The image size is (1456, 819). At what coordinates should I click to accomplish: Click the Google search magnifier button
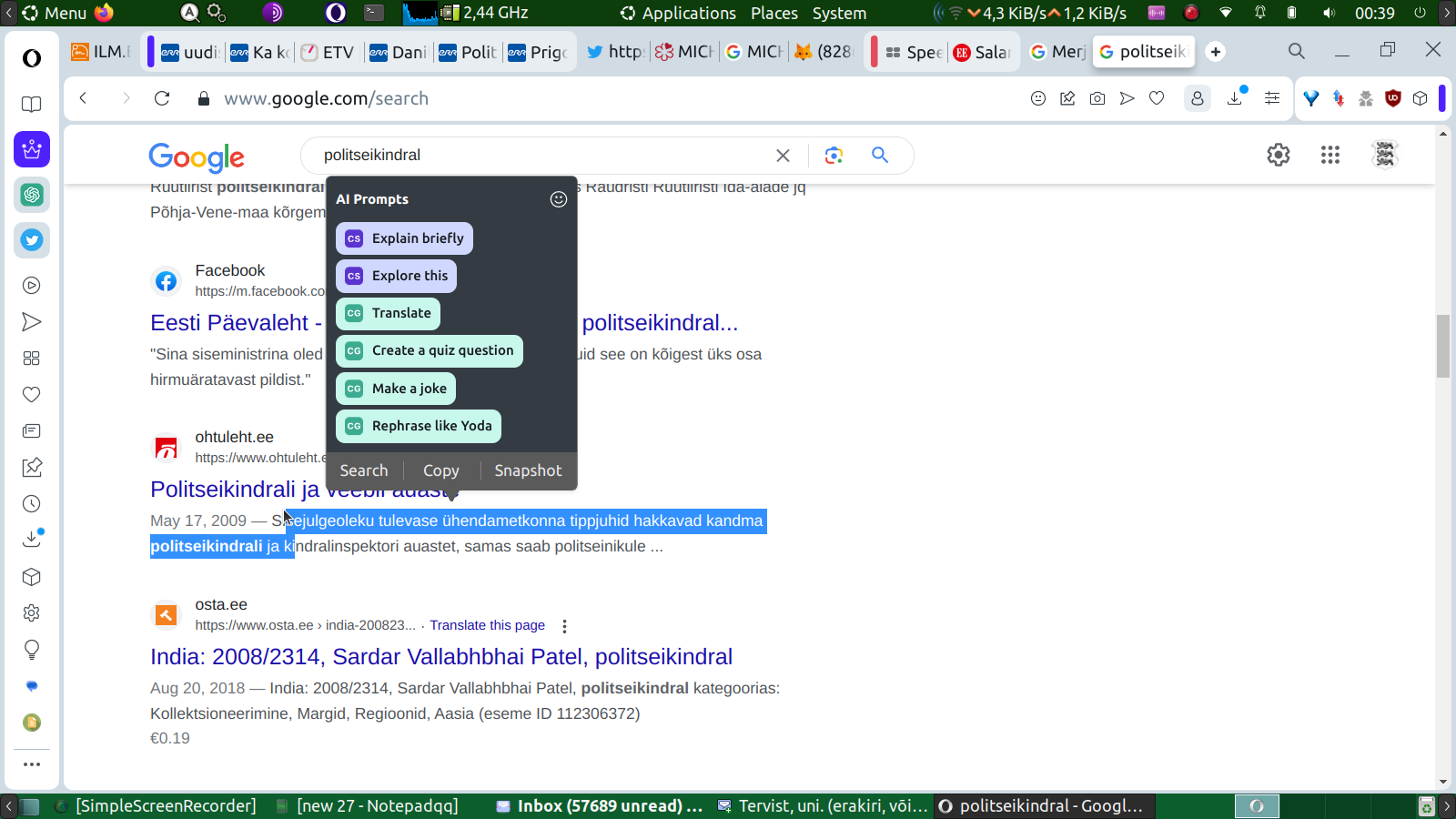click(x=880, y=155)
